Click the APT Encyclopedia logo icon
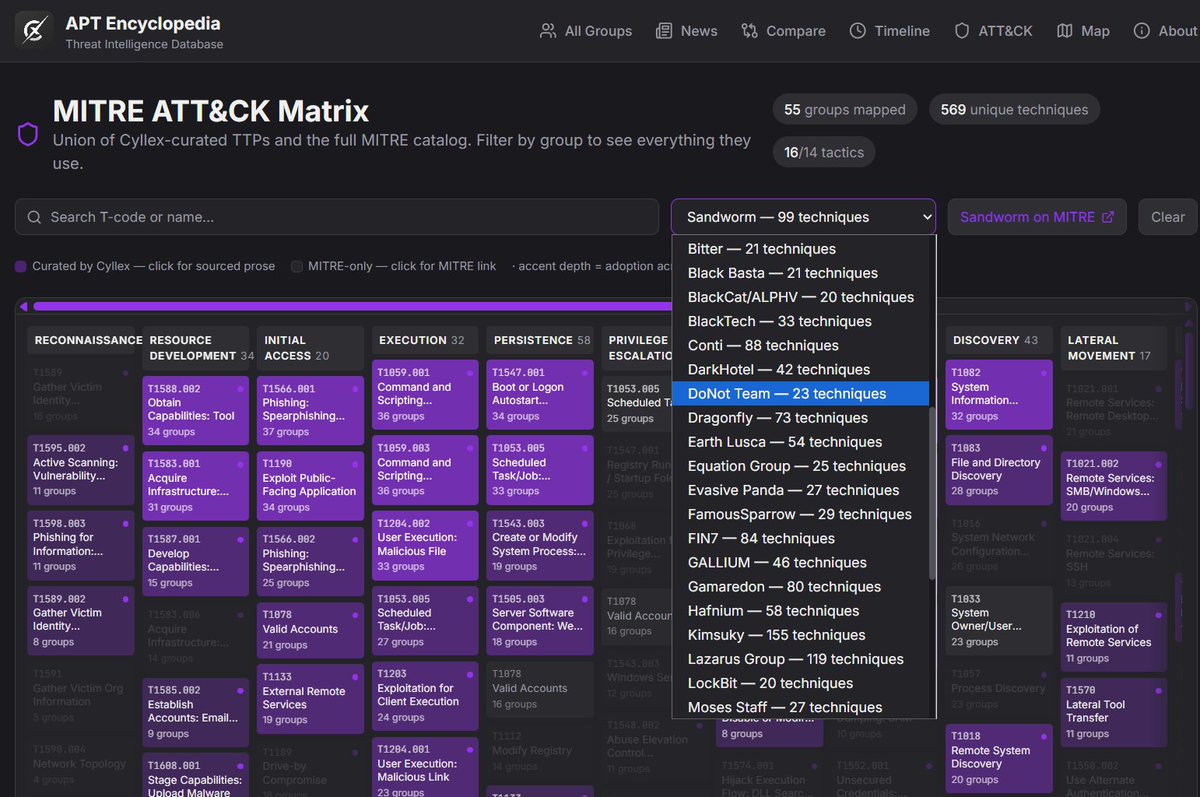 [33, 31]
